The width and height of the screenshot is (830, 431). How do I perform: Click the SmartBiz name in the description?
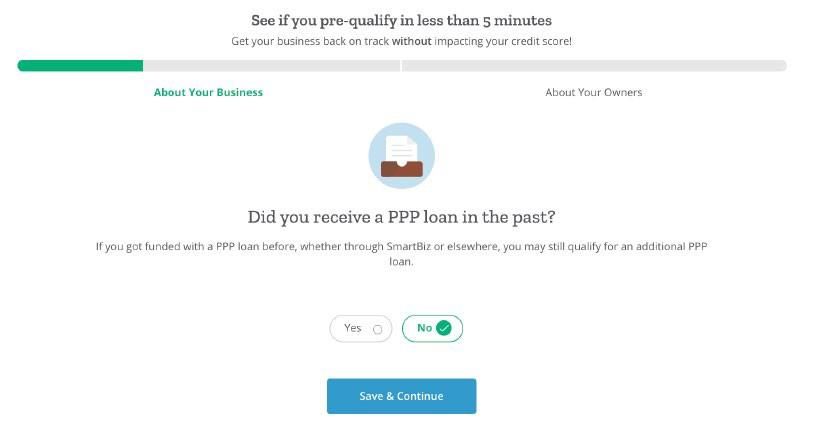pyautogui.click(x=409, y=246)
